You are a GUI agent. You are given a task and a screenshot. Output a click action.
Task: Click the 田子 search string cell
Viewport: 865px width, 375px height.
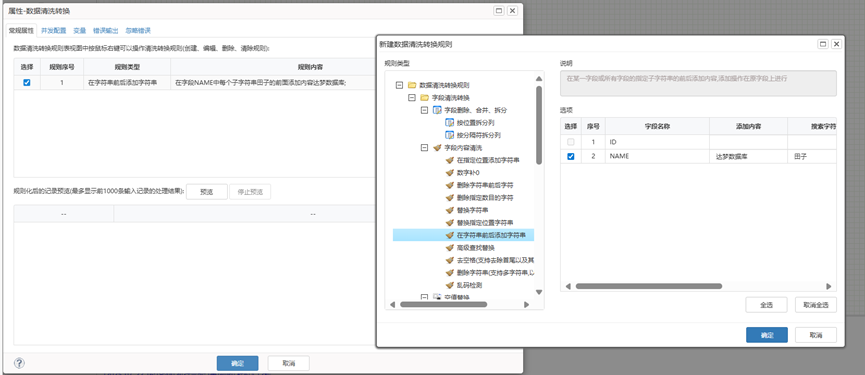pos(812,157)
